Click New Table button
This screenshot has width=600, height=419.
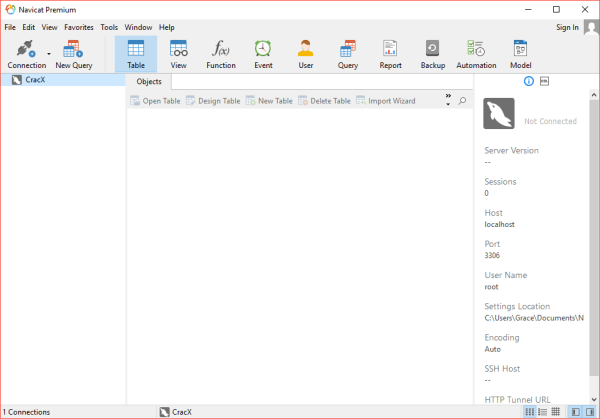(x=269, y=101)
